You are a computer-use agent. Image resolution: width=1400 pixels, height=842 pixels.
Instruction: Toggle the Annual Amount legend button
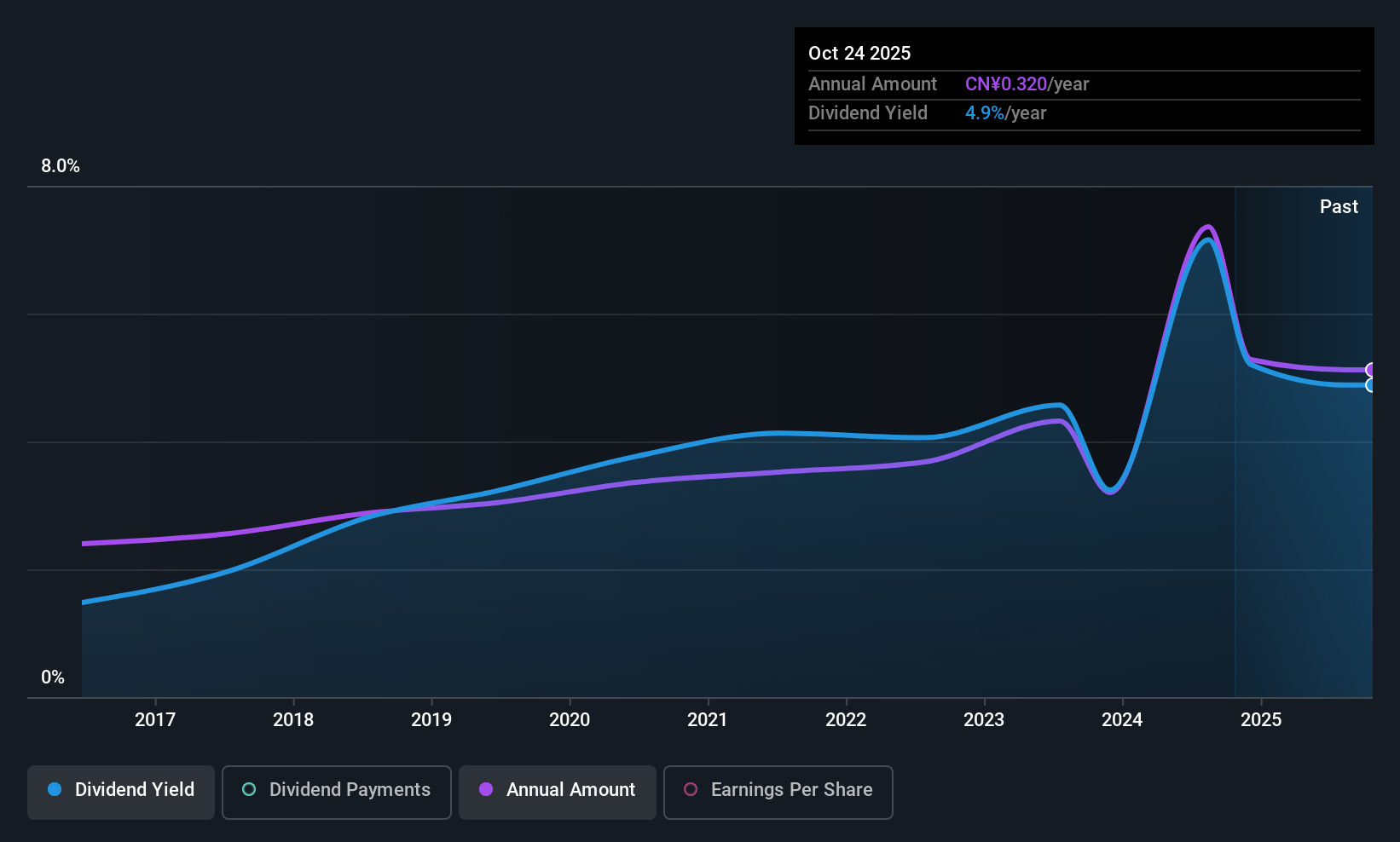pyautogui.click(x=558, y=792)
